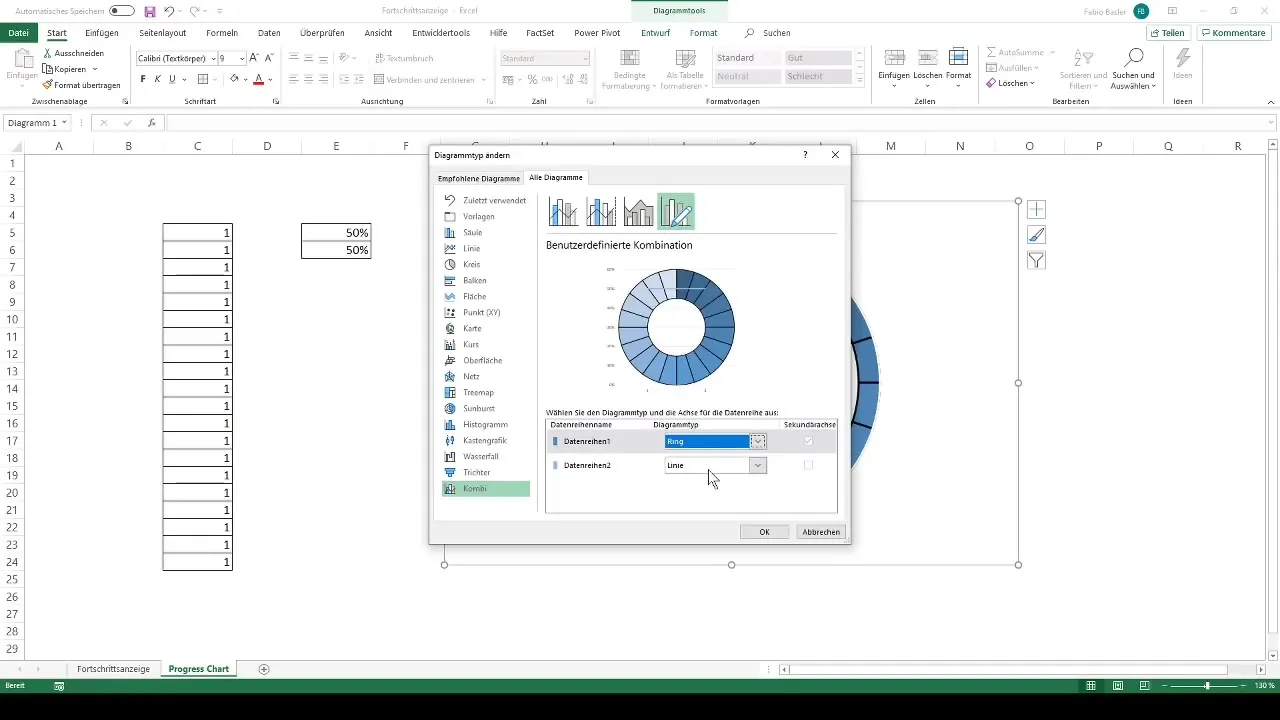Open the Einfügen ribbon tab
This screenshot has width=1280, height=720.
point(102,33)
